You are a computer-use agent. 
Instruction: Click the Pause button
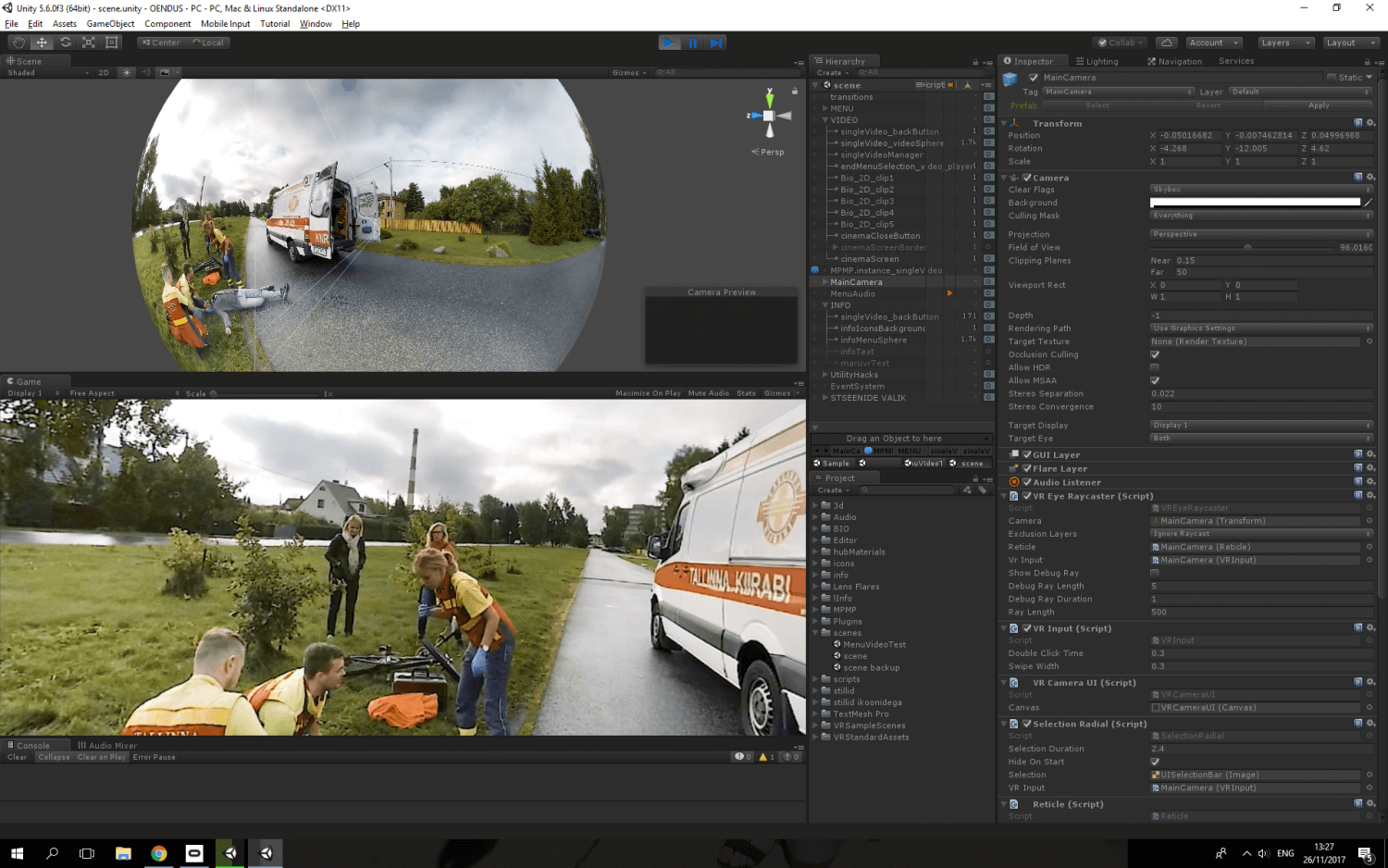coord(692,43)
